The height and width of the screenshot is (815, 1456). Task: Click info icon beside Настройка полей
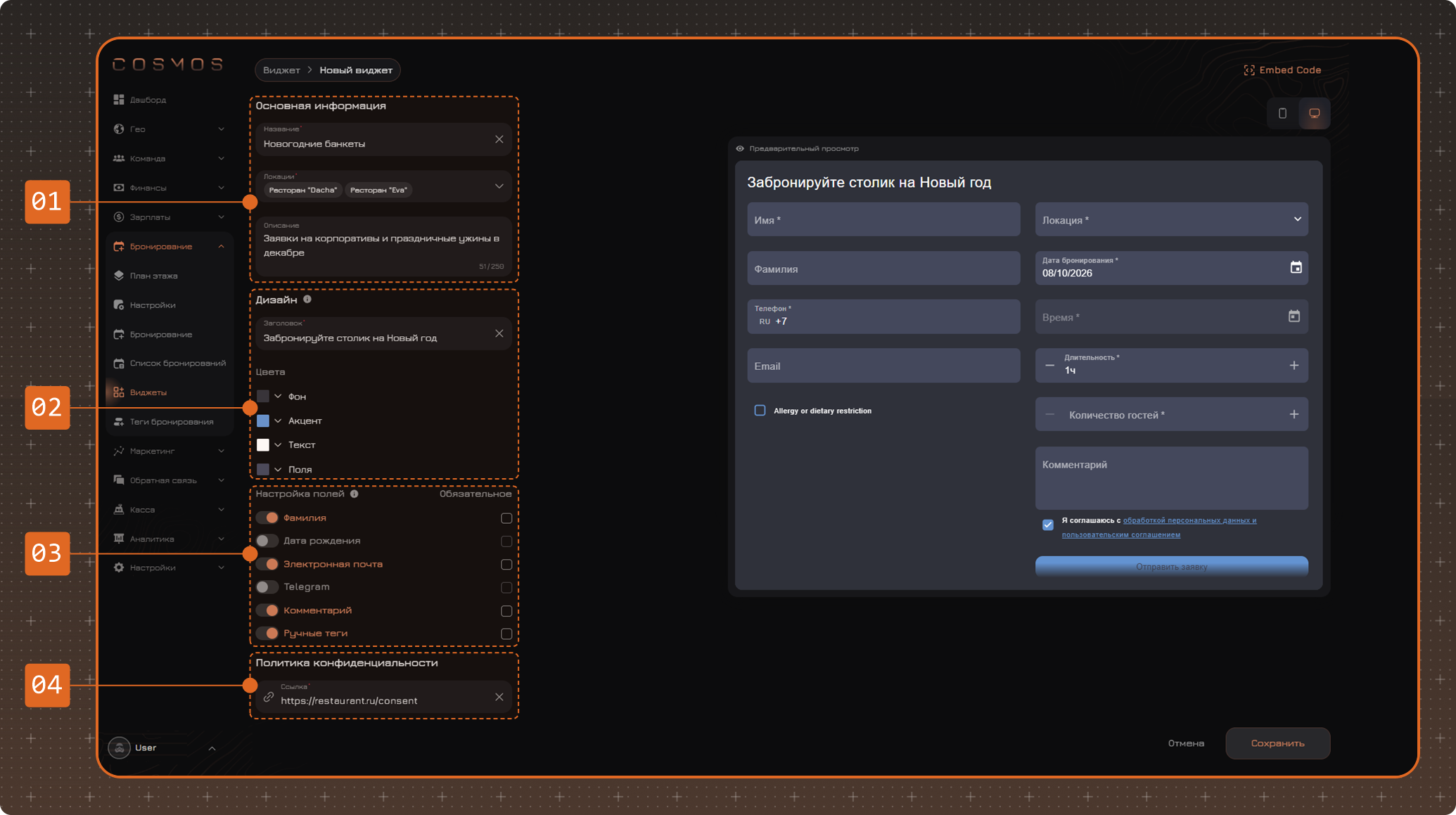coord(355,494)
